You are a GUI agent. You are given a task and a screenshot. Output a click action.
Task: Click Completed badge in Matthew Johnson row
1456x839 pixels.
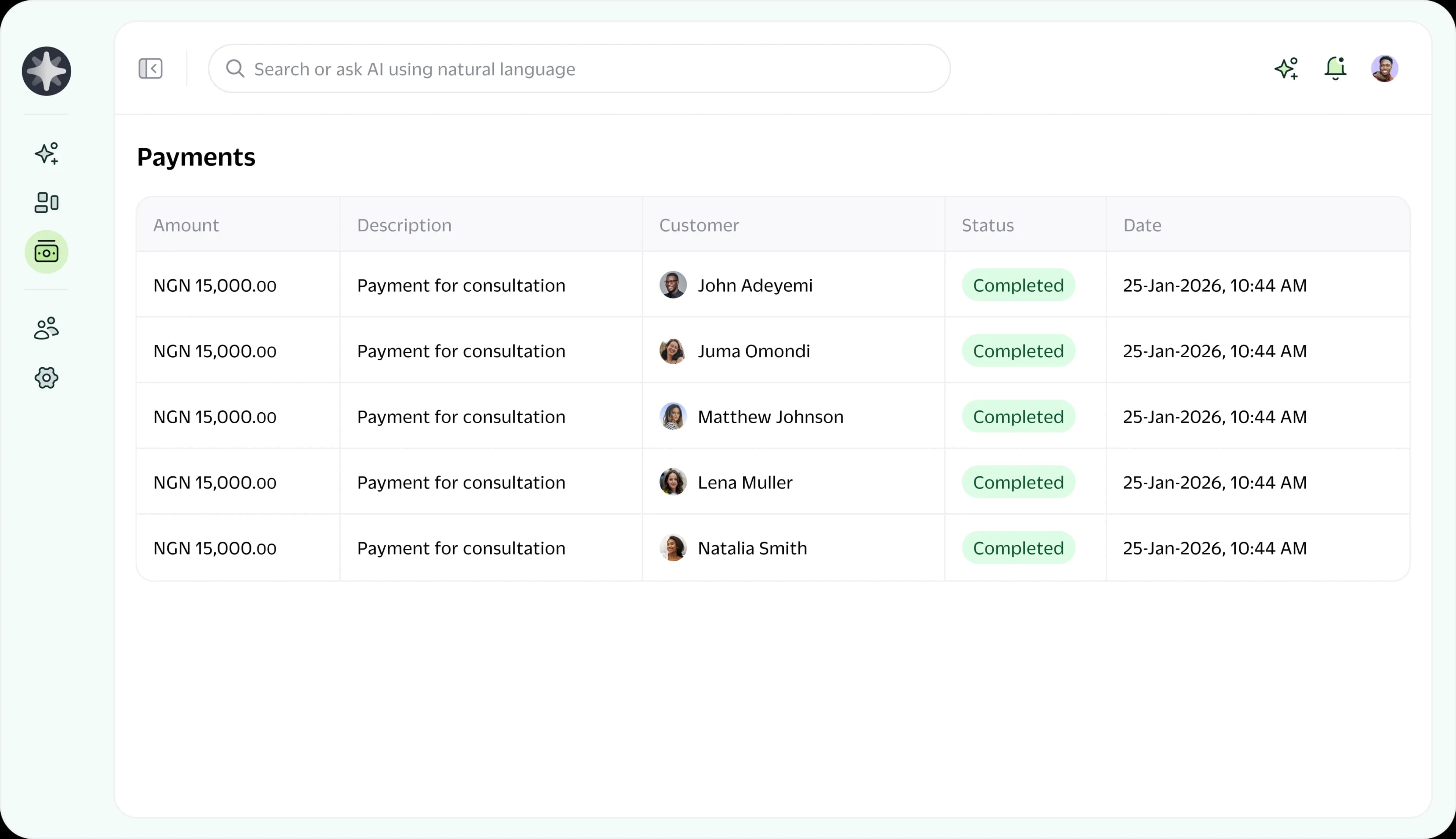coord(1018,416)
